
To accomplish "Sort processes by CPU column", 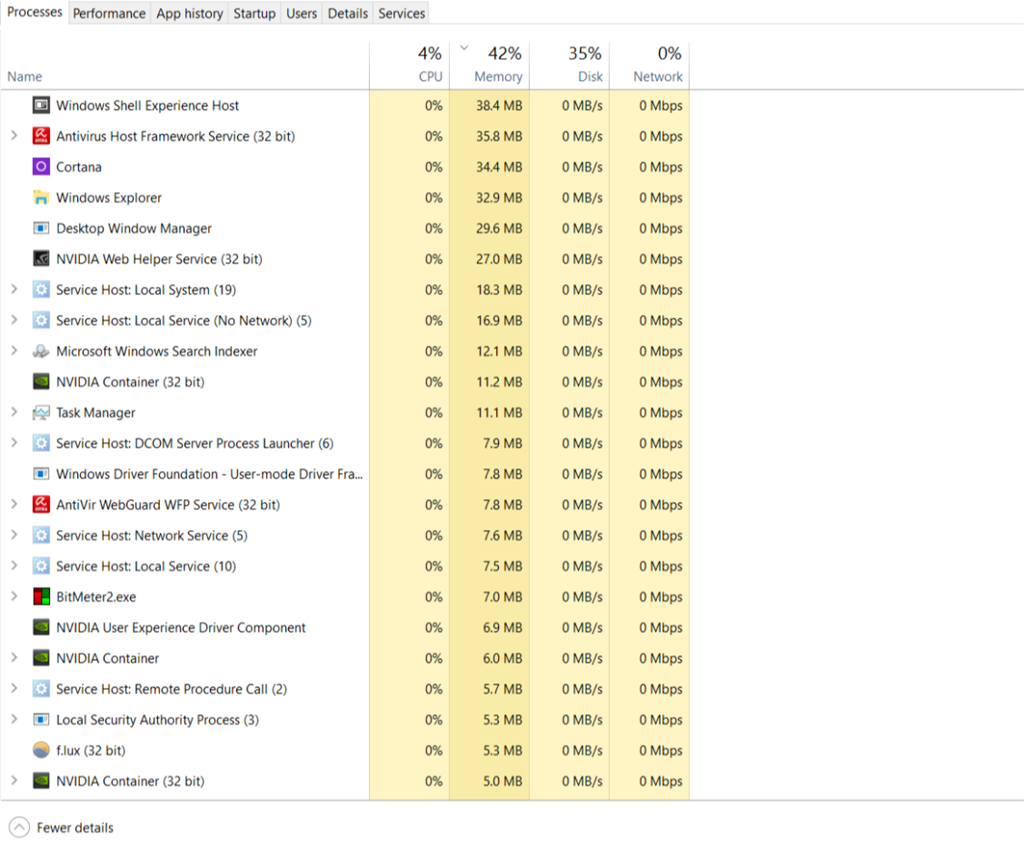I will coord(409,65).
